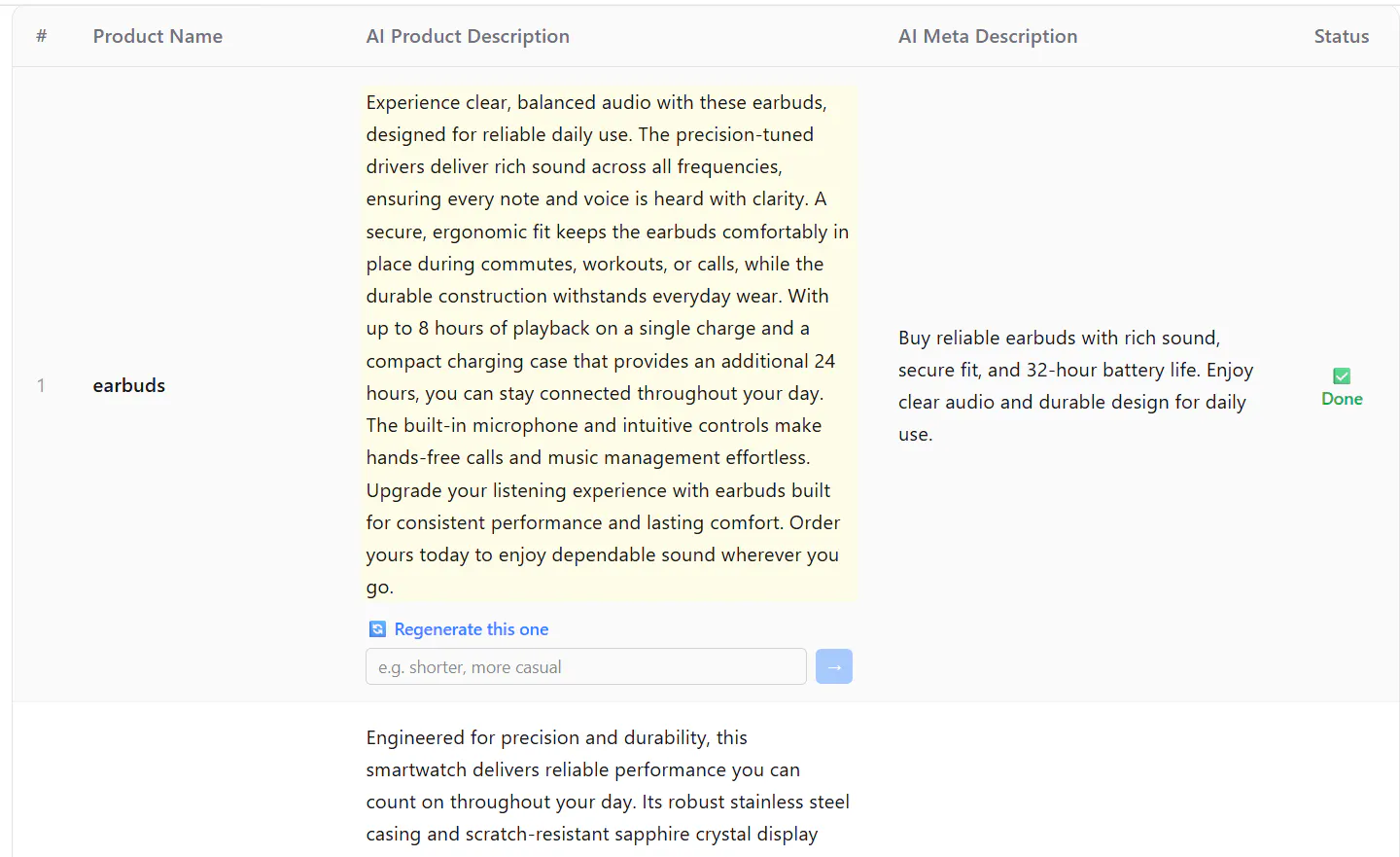Click the smartwatch description starting 'Engineered for precision'
The image size is (1400, 857).
(x=608, y=786)
